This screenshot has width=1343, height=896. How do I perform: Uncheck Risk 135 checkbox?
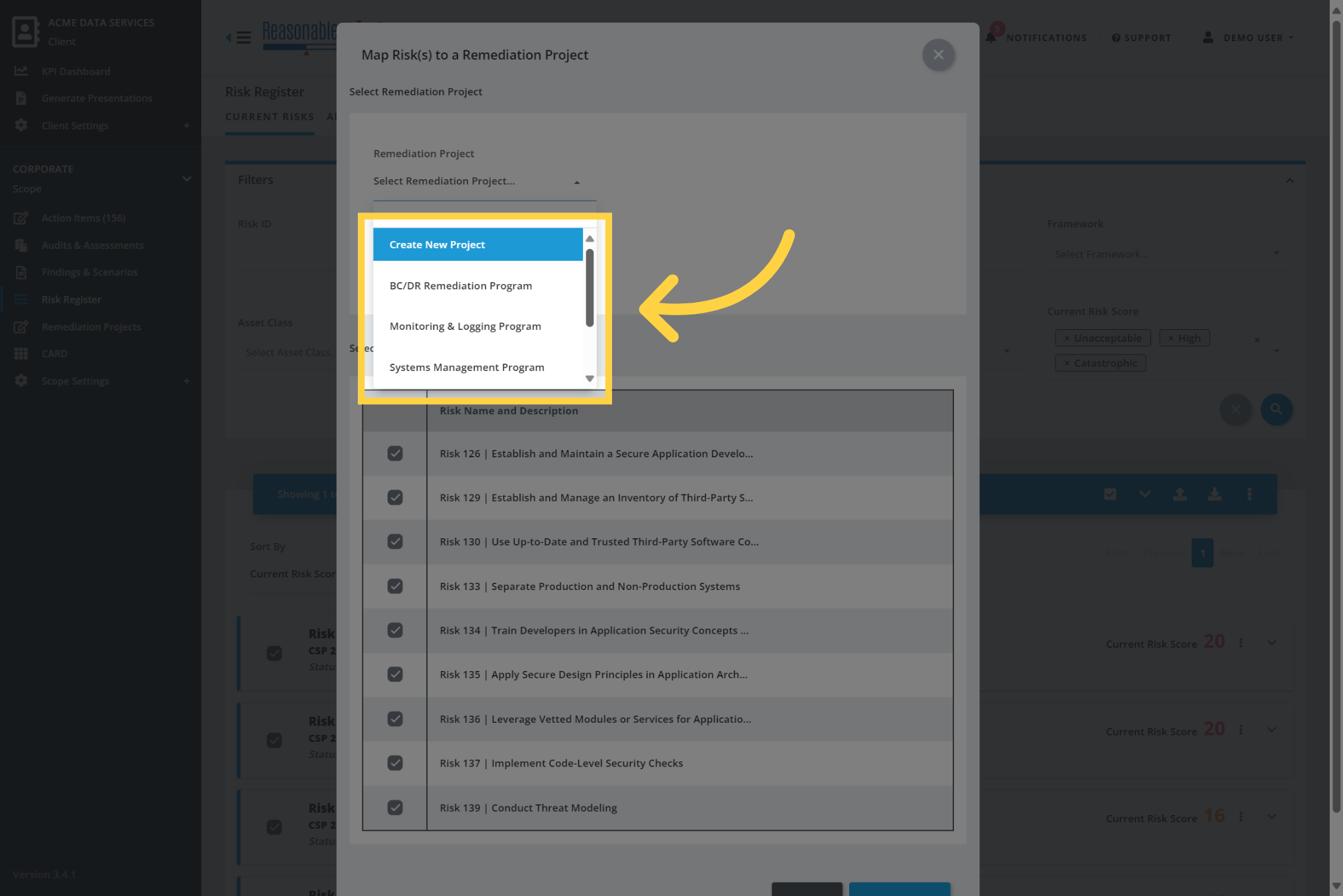(395, 674)
